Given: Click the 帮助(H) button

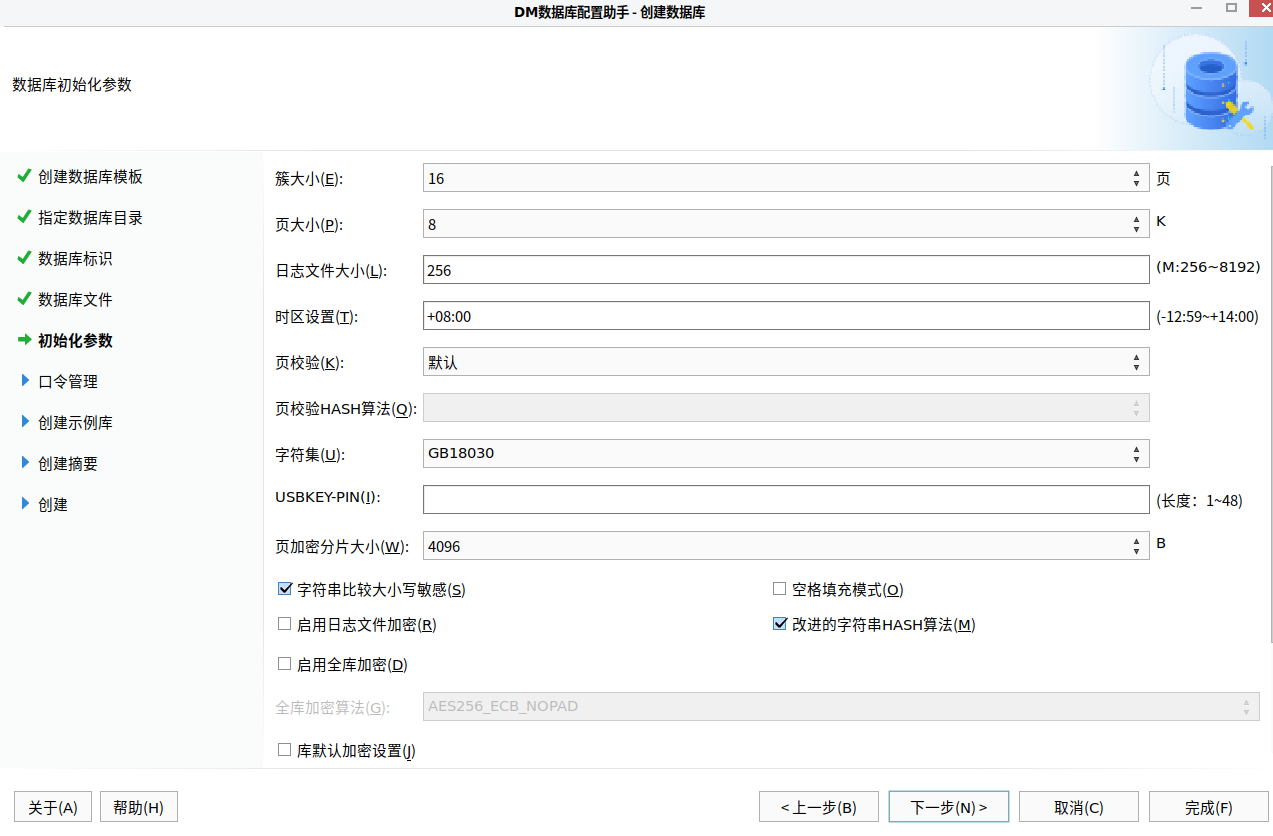Looking at the screenshot, I should click(139, 807).
